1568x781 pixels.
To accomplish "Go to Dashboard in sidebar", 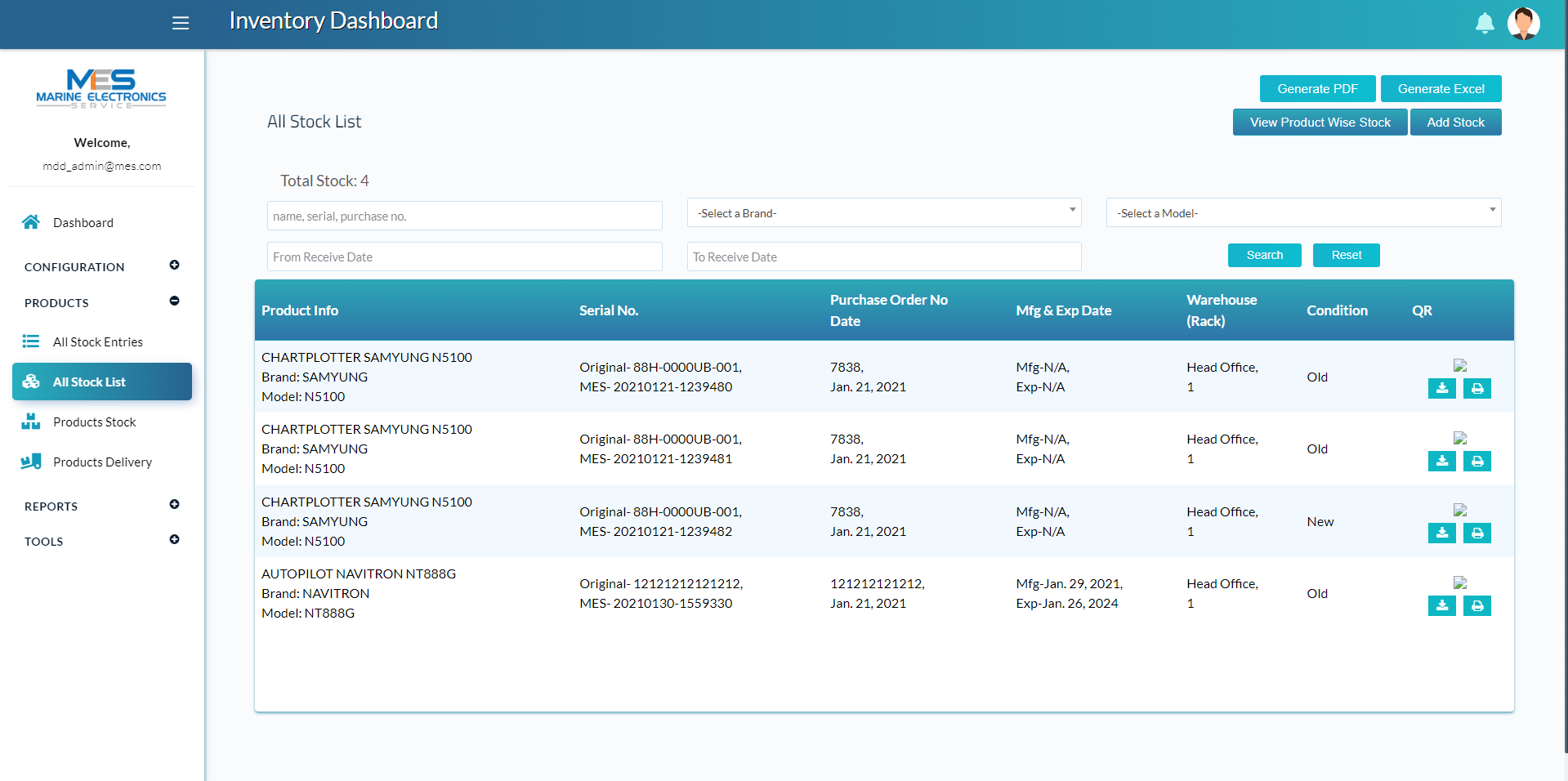I will [x=102, y=222].
